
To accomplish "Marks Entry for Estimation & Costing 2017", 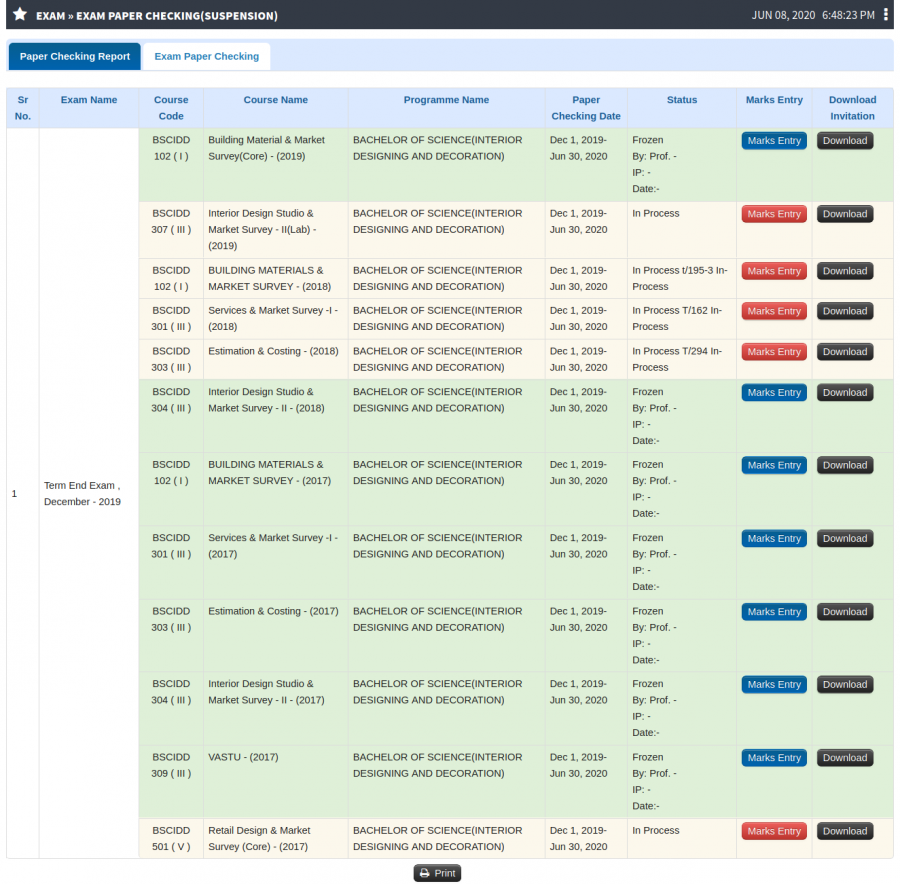I will (774, 612).
